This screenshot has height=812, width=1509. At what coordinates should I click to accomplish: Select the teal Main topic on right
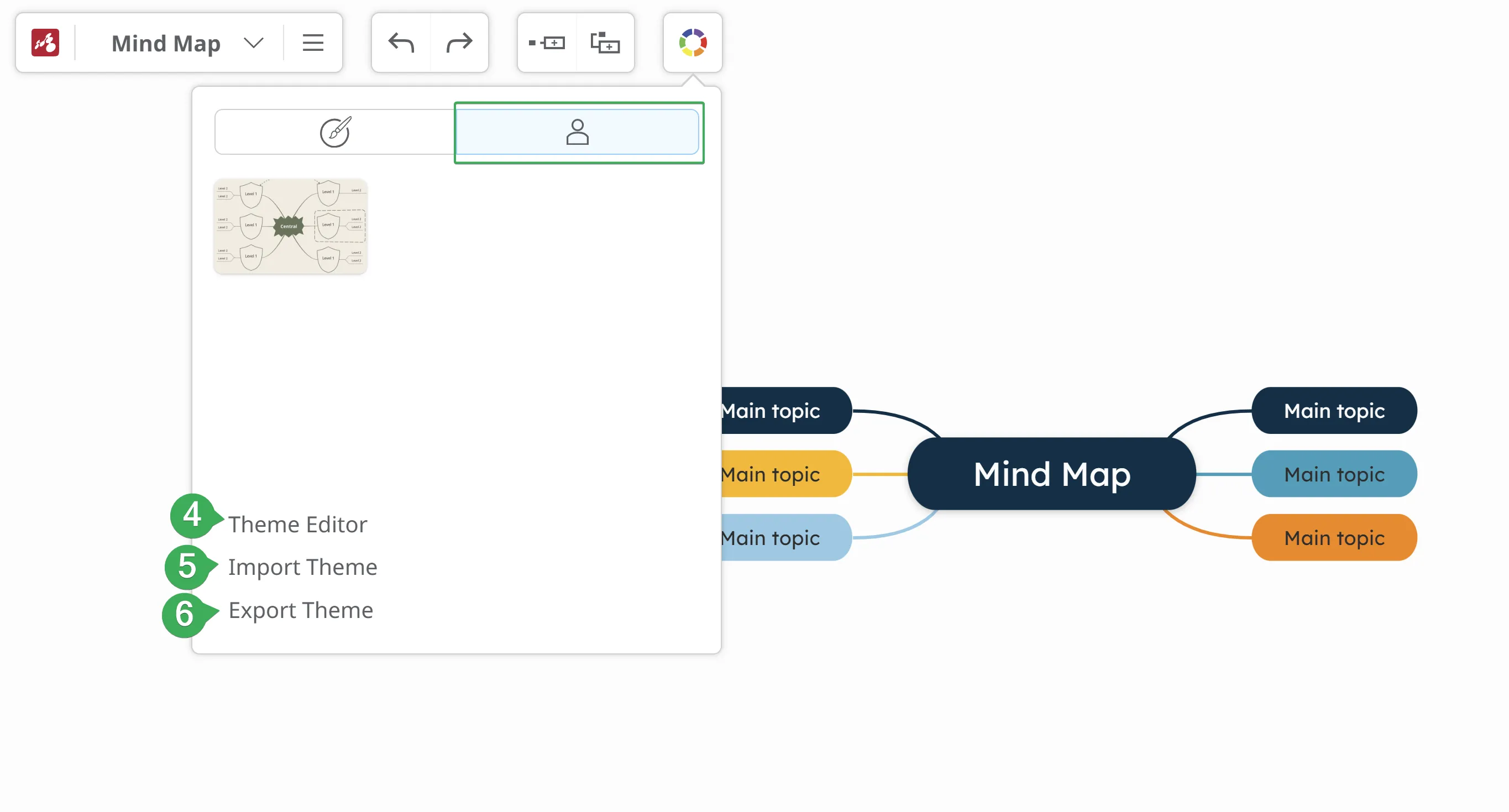point(1334,473)
